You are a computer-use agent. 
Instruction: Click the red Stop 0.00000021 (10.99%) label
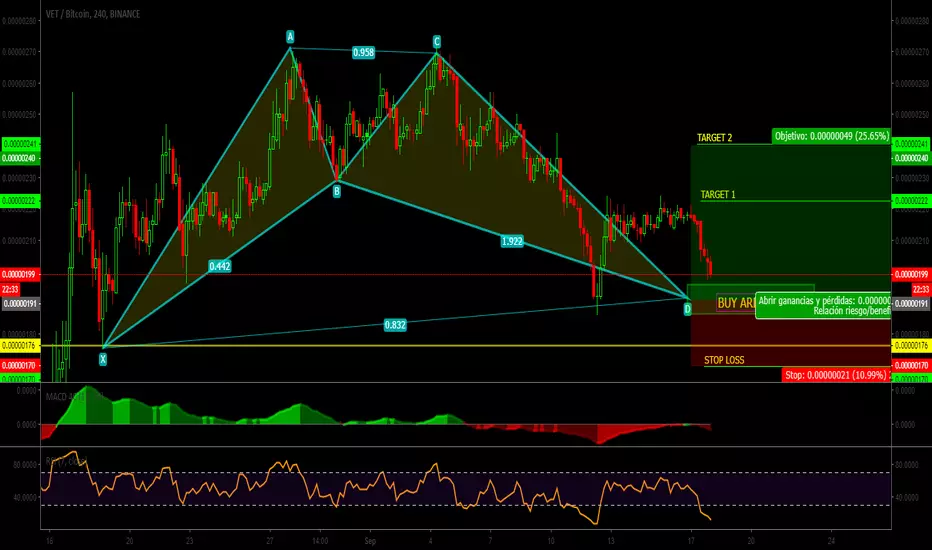(836, 375)
